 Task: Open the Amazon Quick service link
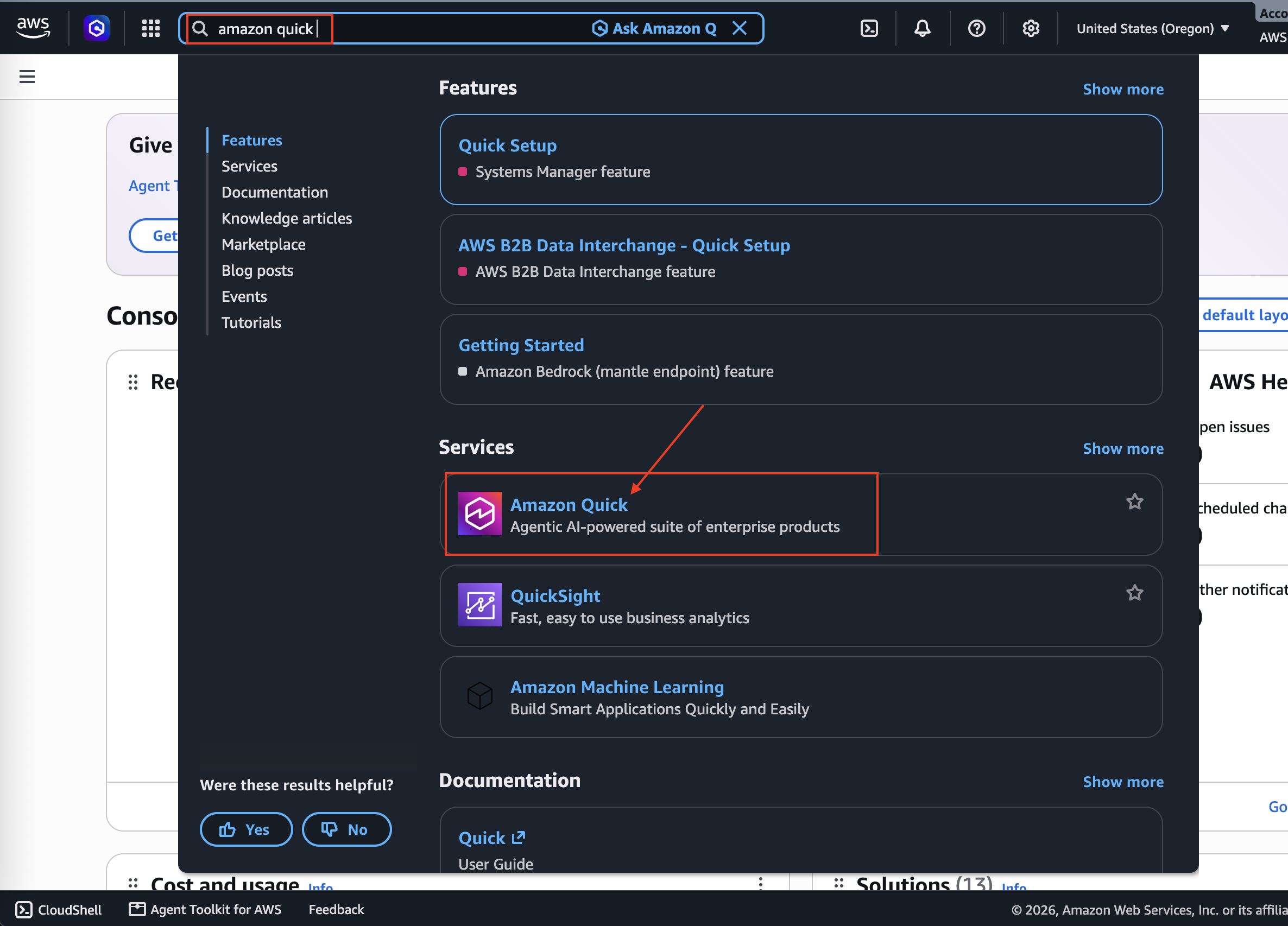click(569, 505)
